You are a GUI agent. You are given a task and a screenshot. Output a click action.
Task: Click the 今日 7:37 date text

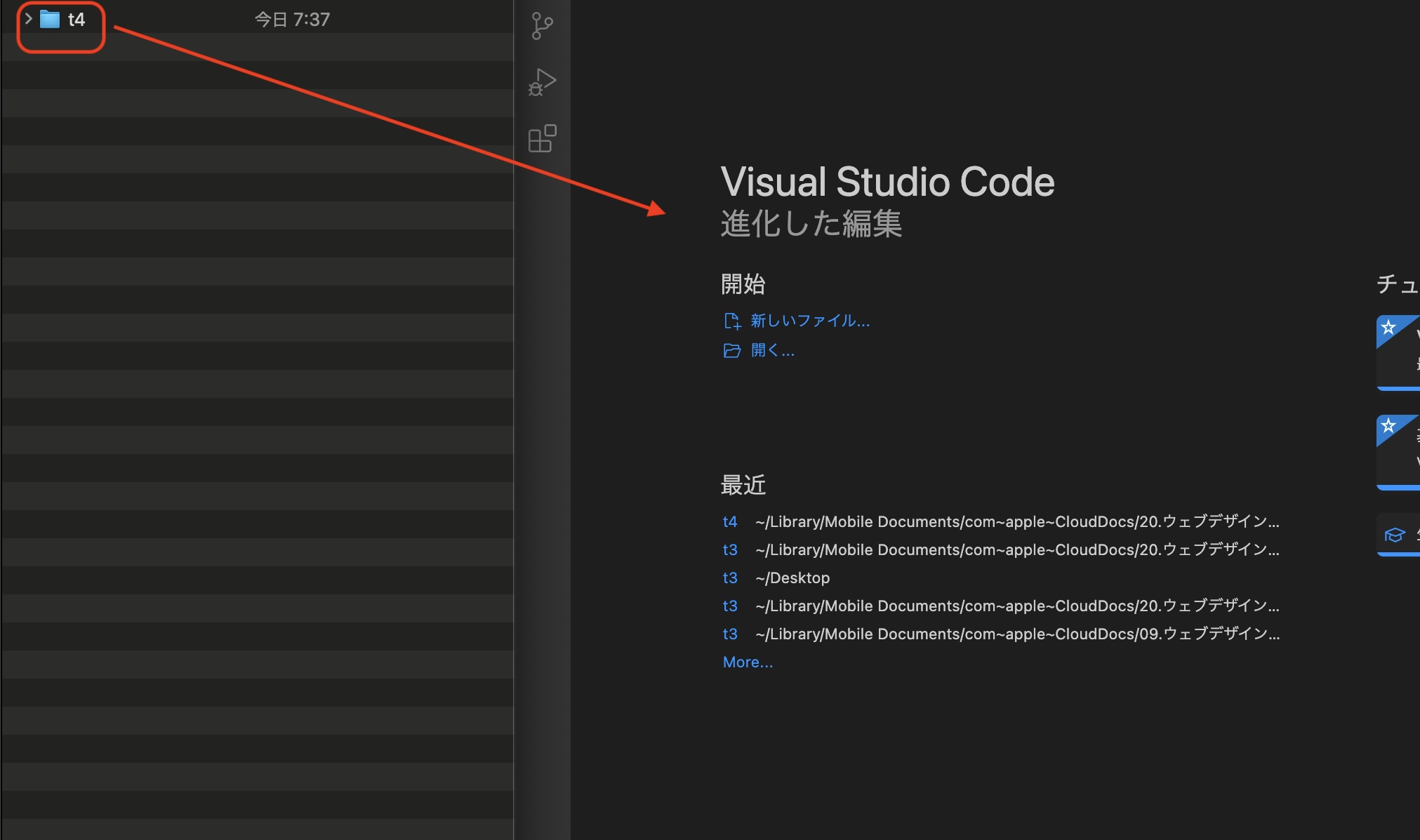(292, 20)
